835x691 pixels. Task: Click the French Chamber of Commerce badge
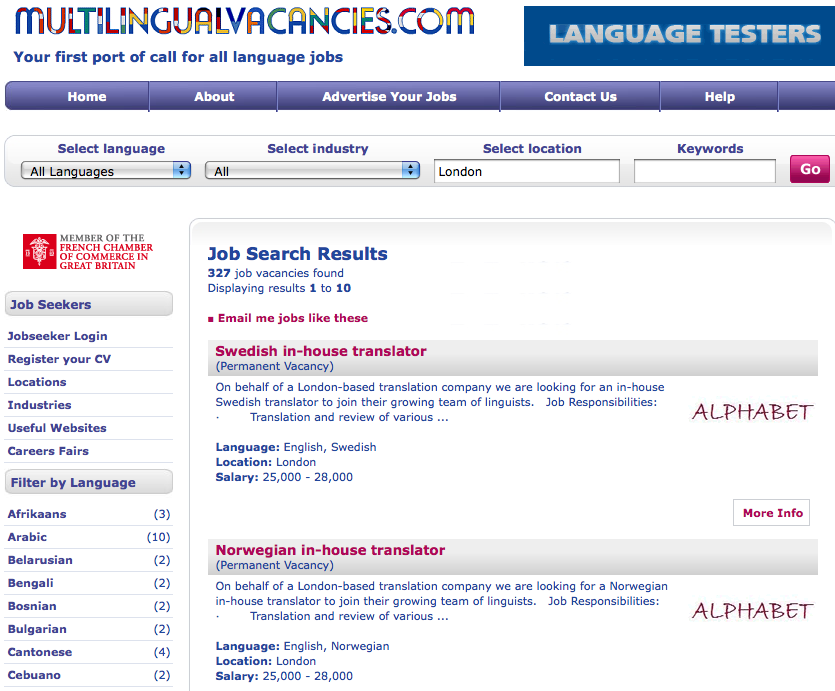88,252
